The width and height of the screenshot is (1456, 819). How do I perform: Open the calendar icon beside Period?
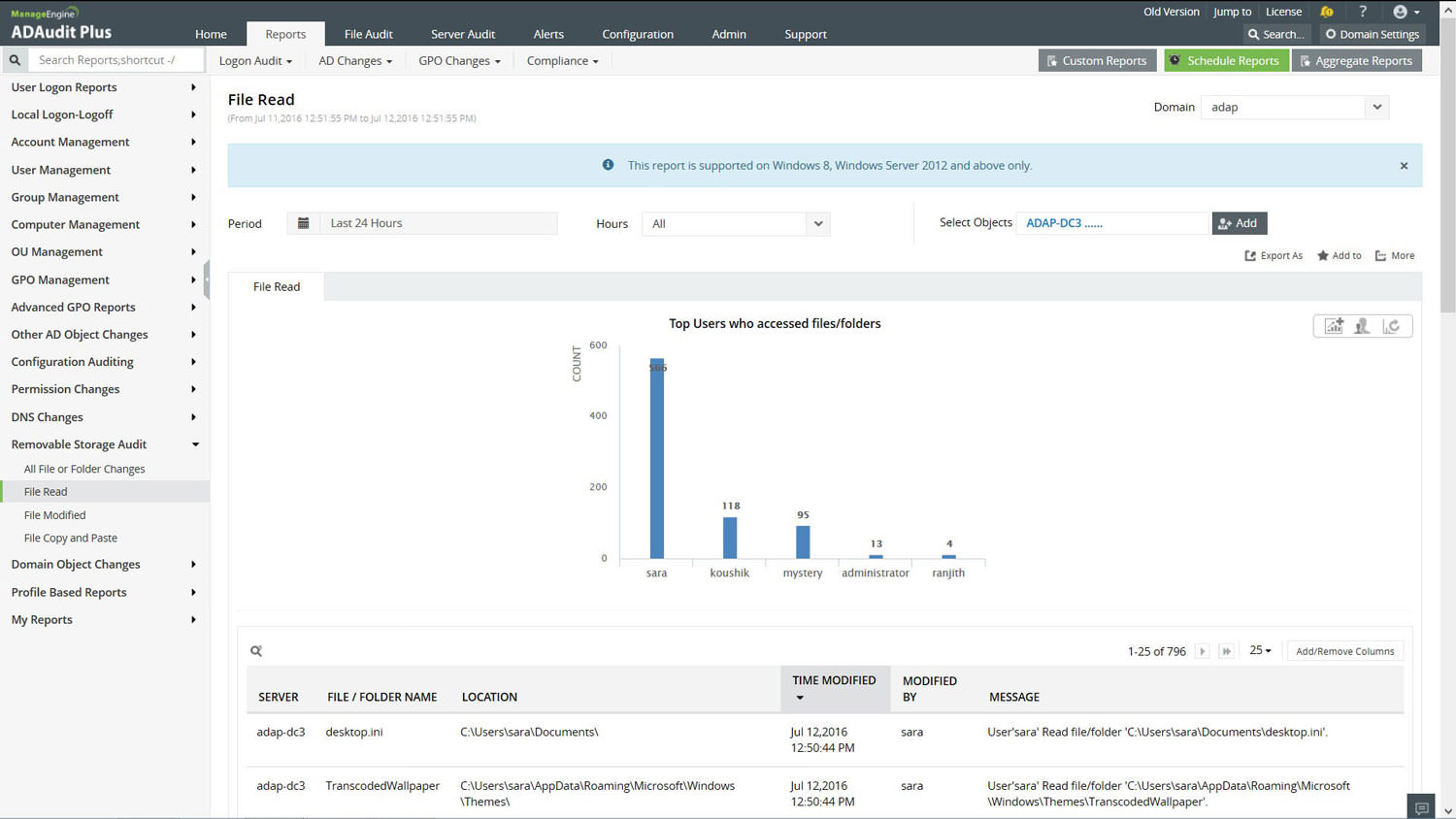303,223
